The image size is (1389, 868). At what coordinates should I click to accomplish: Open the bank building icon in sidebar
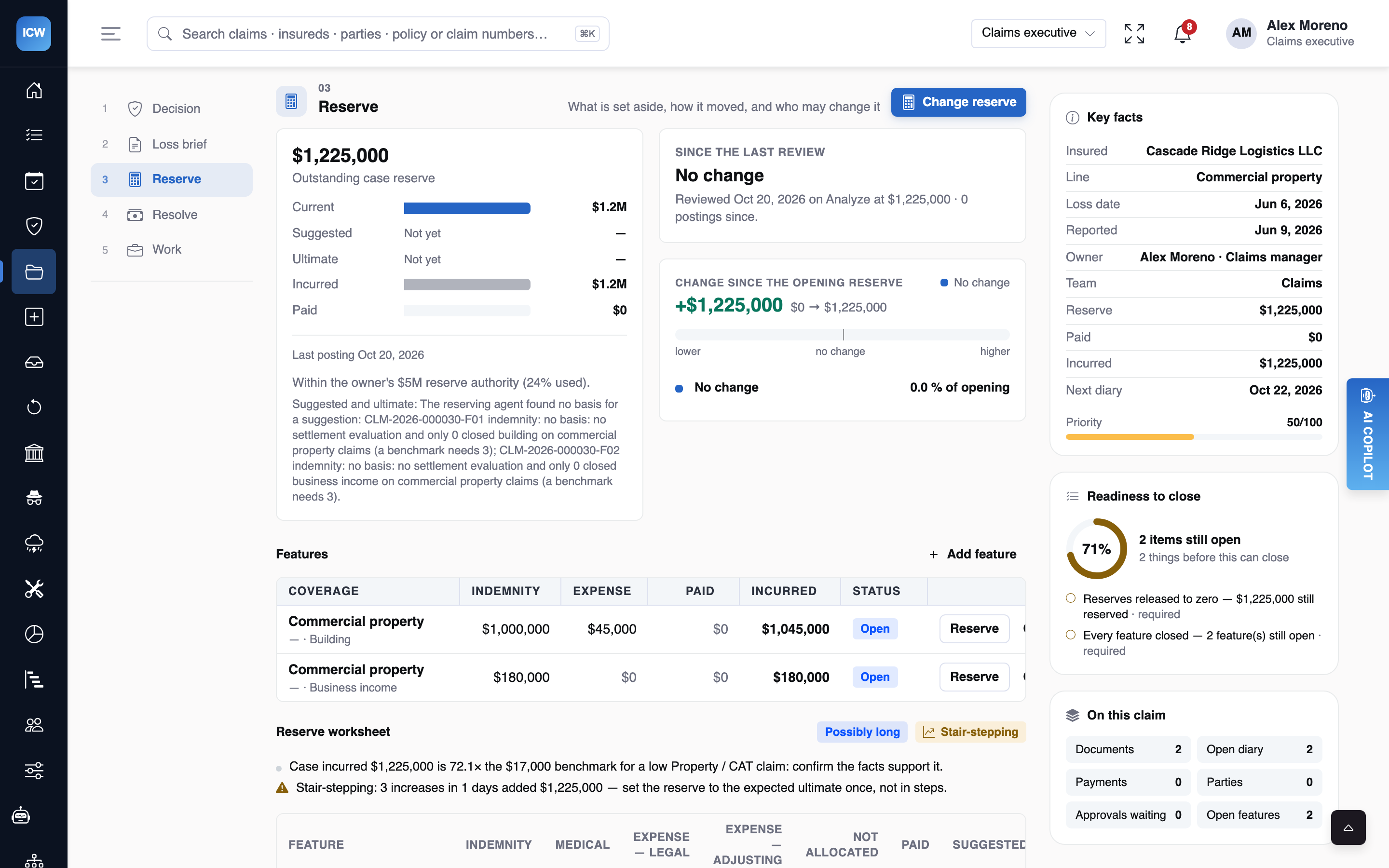point(34,453)
